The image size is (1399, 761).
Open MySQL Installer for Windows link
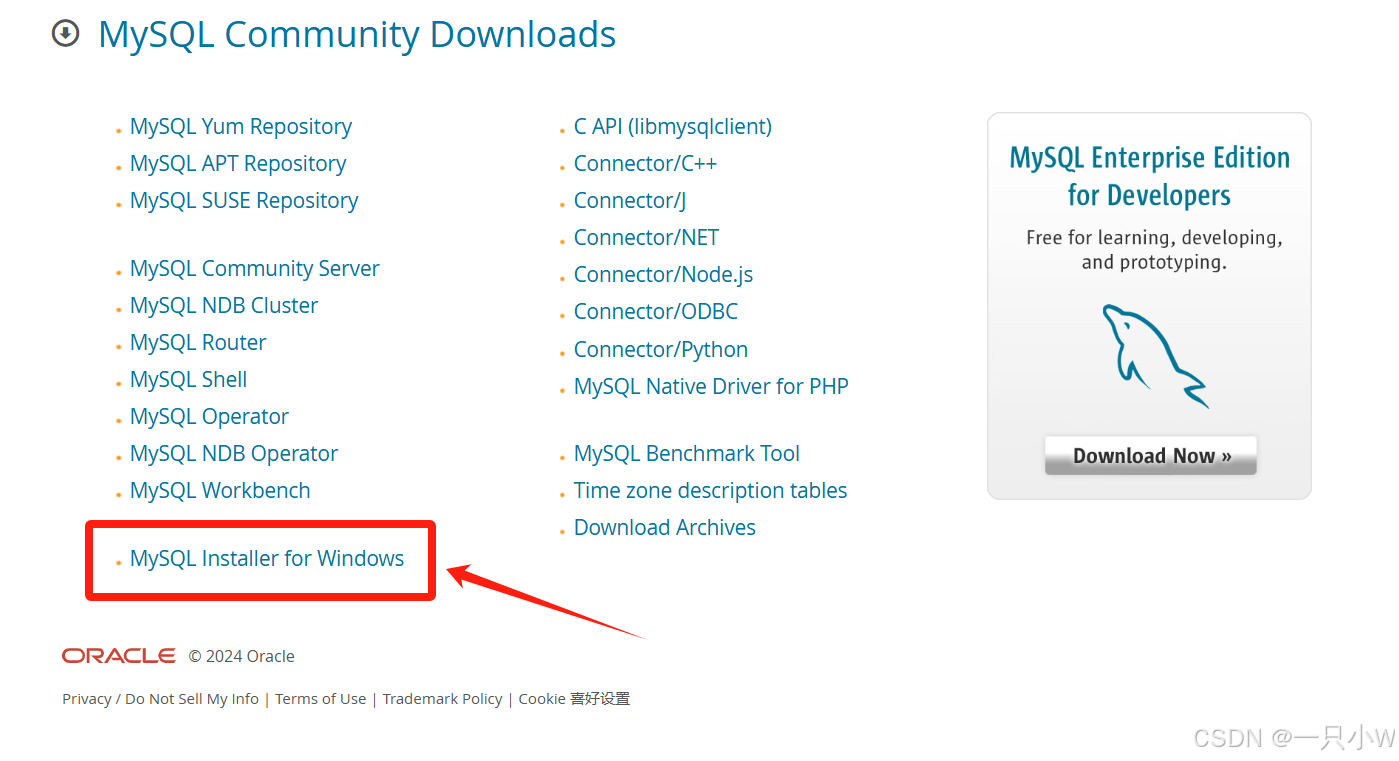[267, 559]
